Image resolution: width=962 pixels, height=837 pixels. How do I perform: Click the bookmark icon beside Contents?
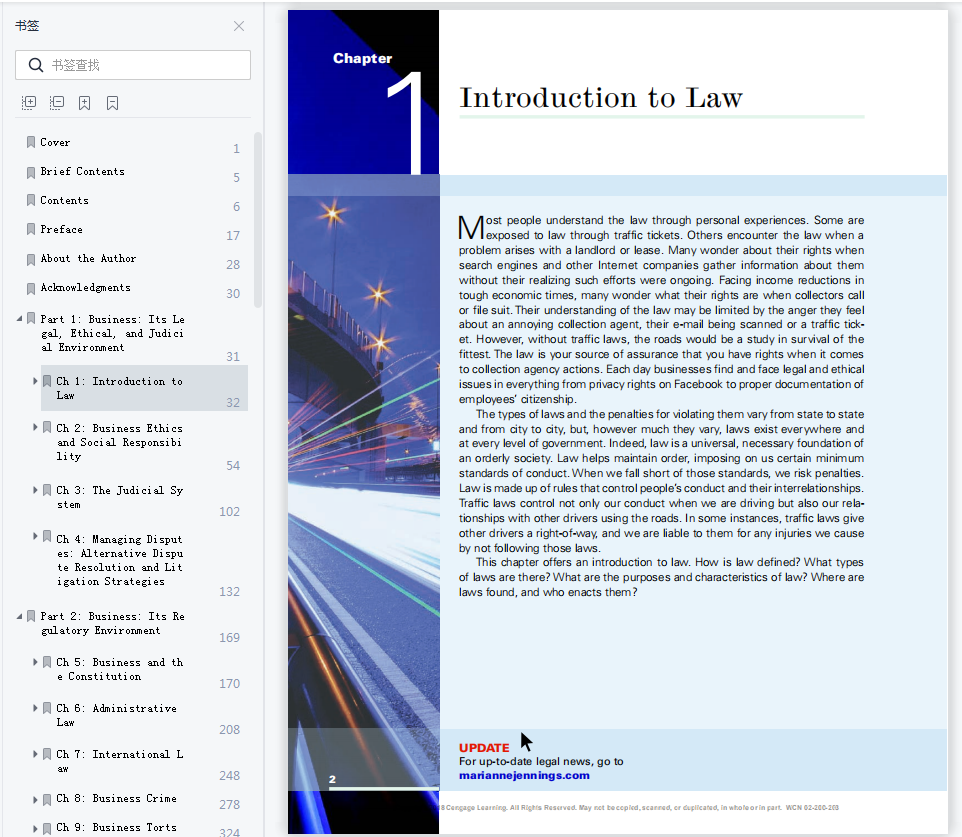pyautogui.click(x=31, y=201)
